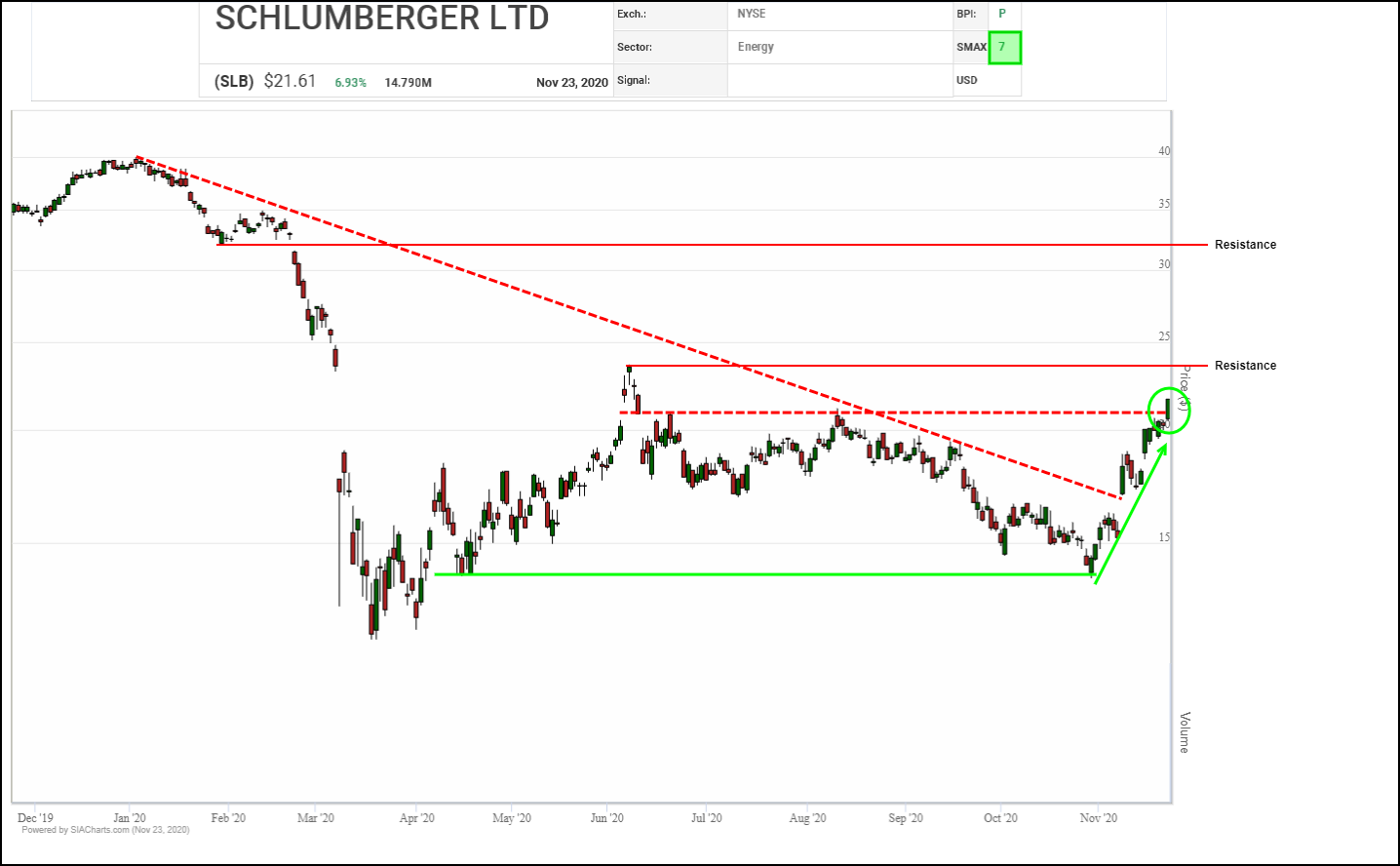Click the Apr '20 axis label
This screenshot has width=1400, height=866.
pos(416,818)
